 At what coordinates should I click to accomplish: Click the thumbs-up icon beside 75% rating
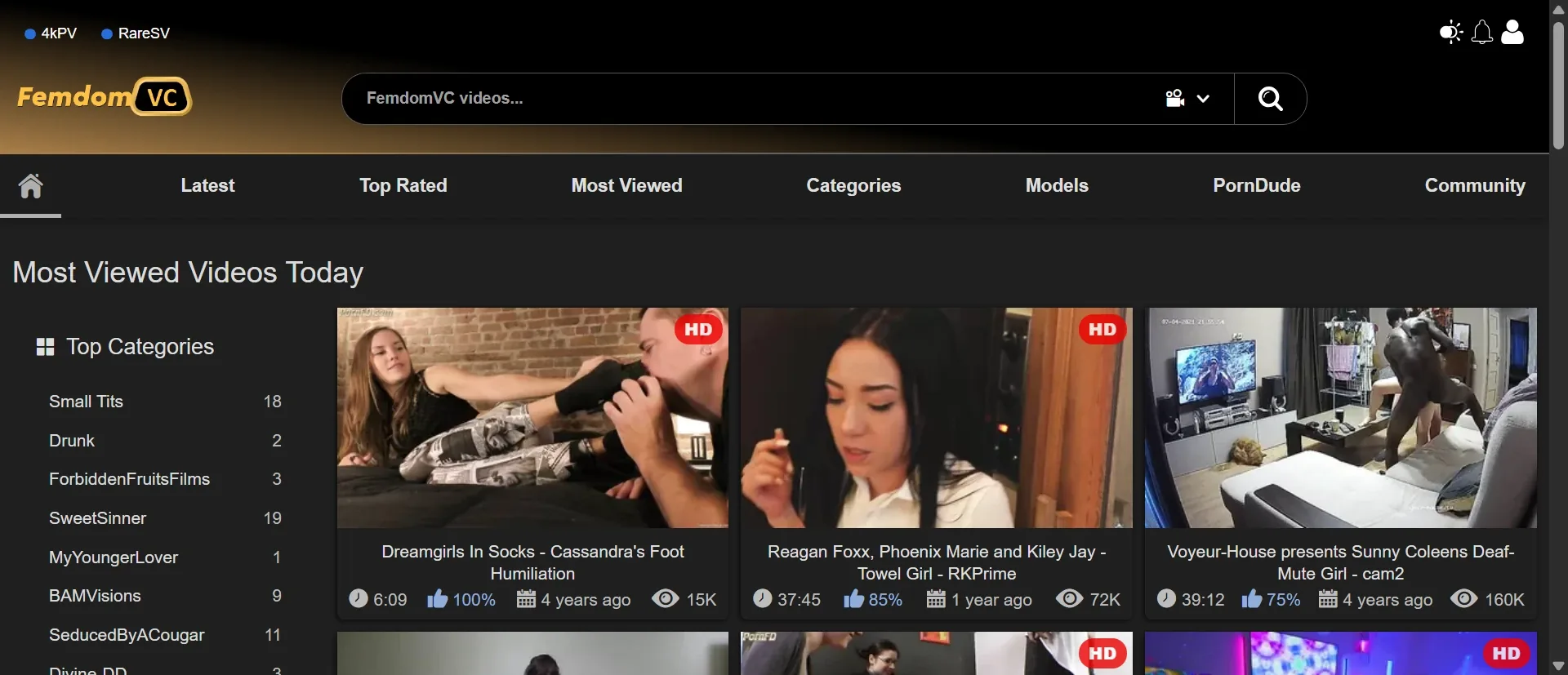pos(1251,599)
